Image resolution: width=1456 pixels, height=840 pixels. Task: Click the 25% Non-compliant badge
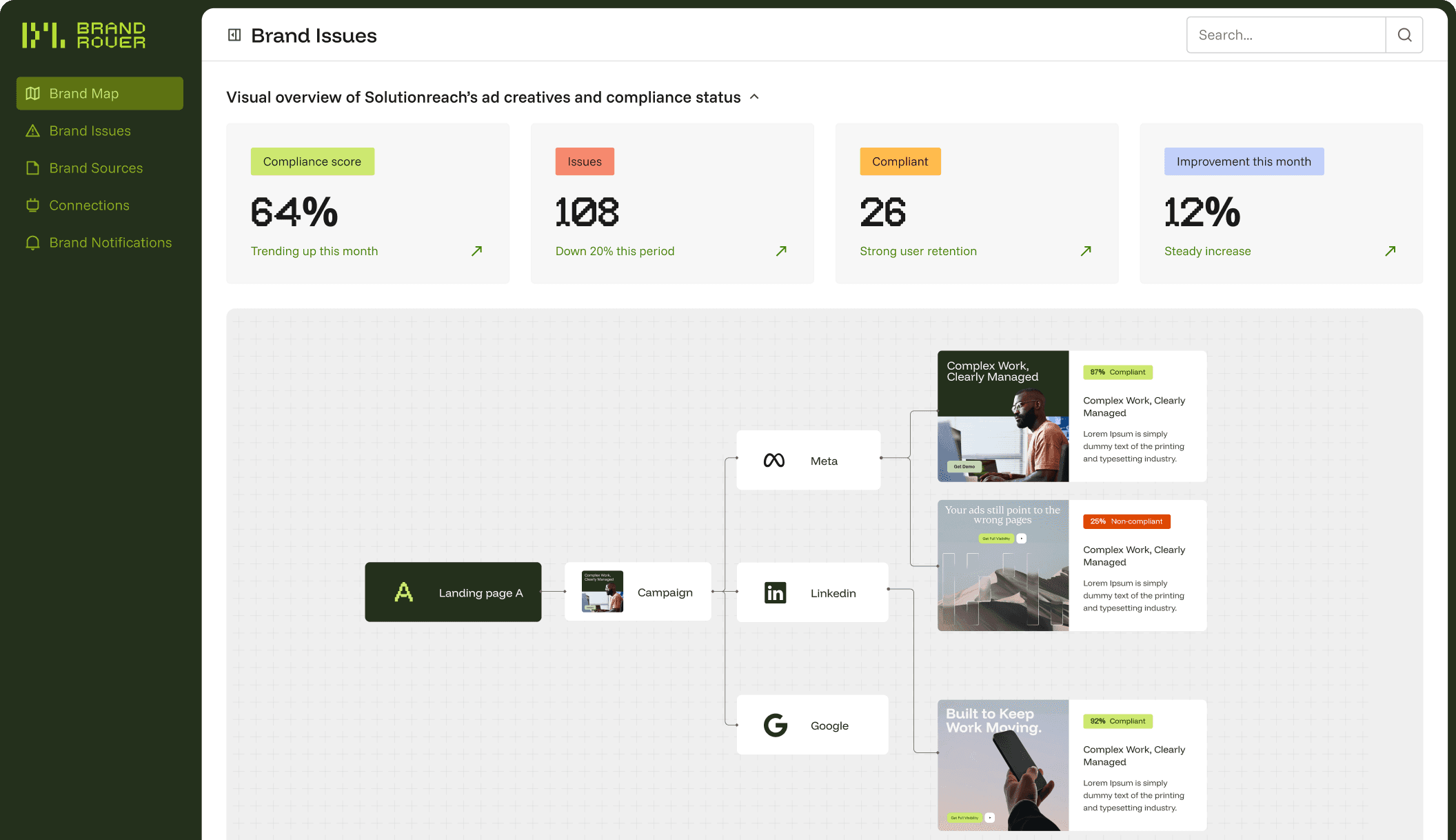pyautogui.click(x=1126, y=521)
